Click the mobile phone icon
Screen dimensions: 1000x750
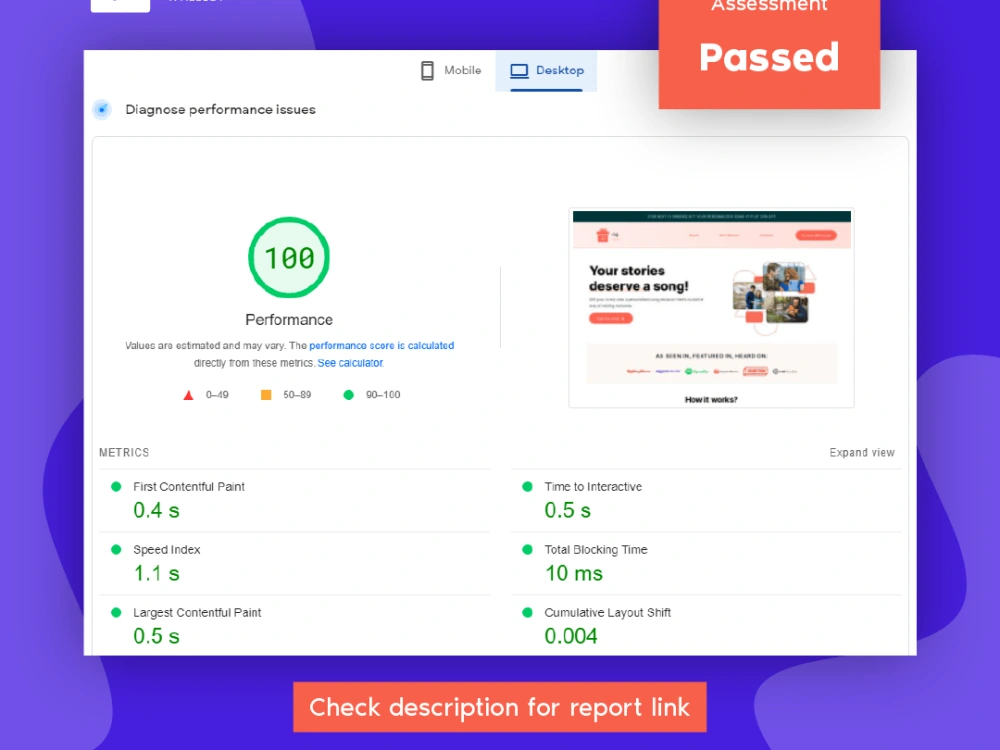click(427, 71)
